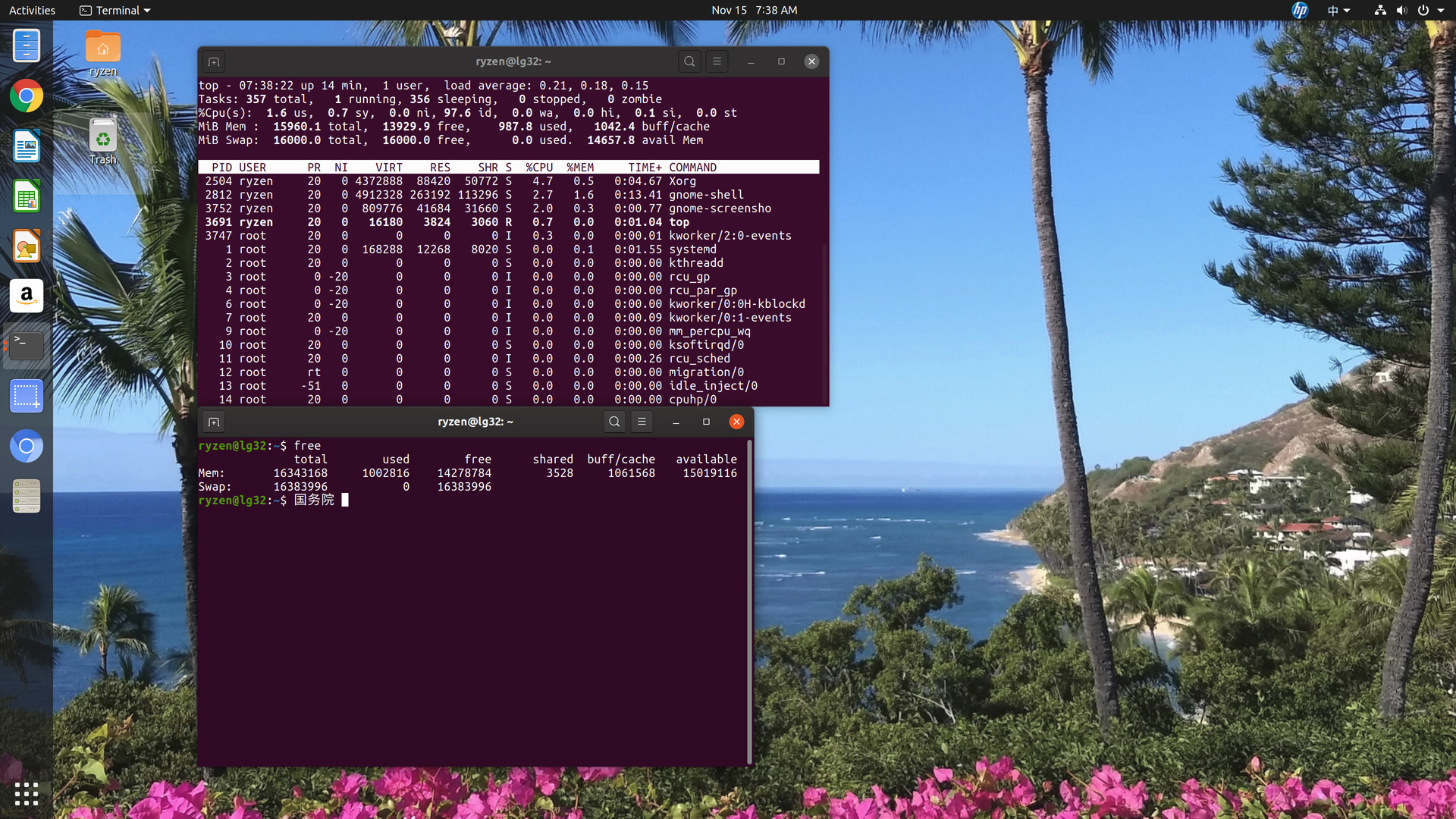The height and width of the screenshot is (819, 1456).
Task: Click the cursor at bottom terminal prompt
Action: click(345, 500)
